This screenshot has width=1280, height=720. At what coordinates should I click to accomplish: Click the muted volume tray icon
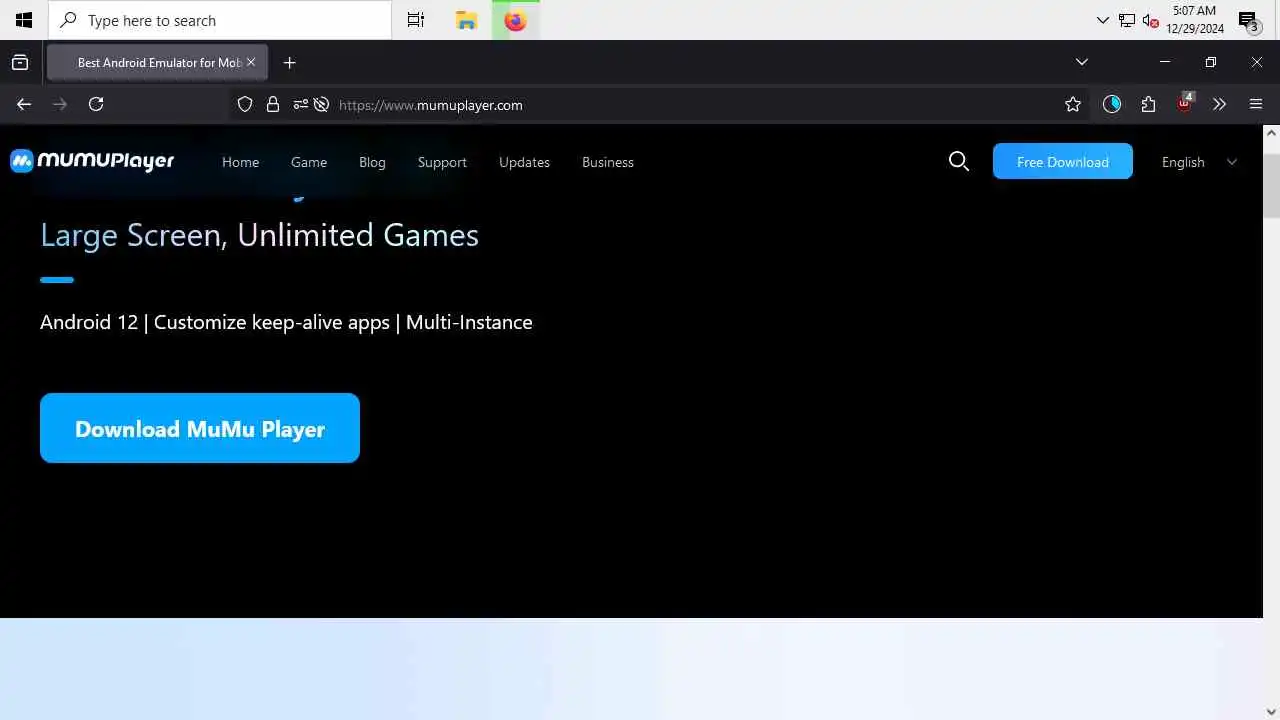click(x=1150, y=20)
